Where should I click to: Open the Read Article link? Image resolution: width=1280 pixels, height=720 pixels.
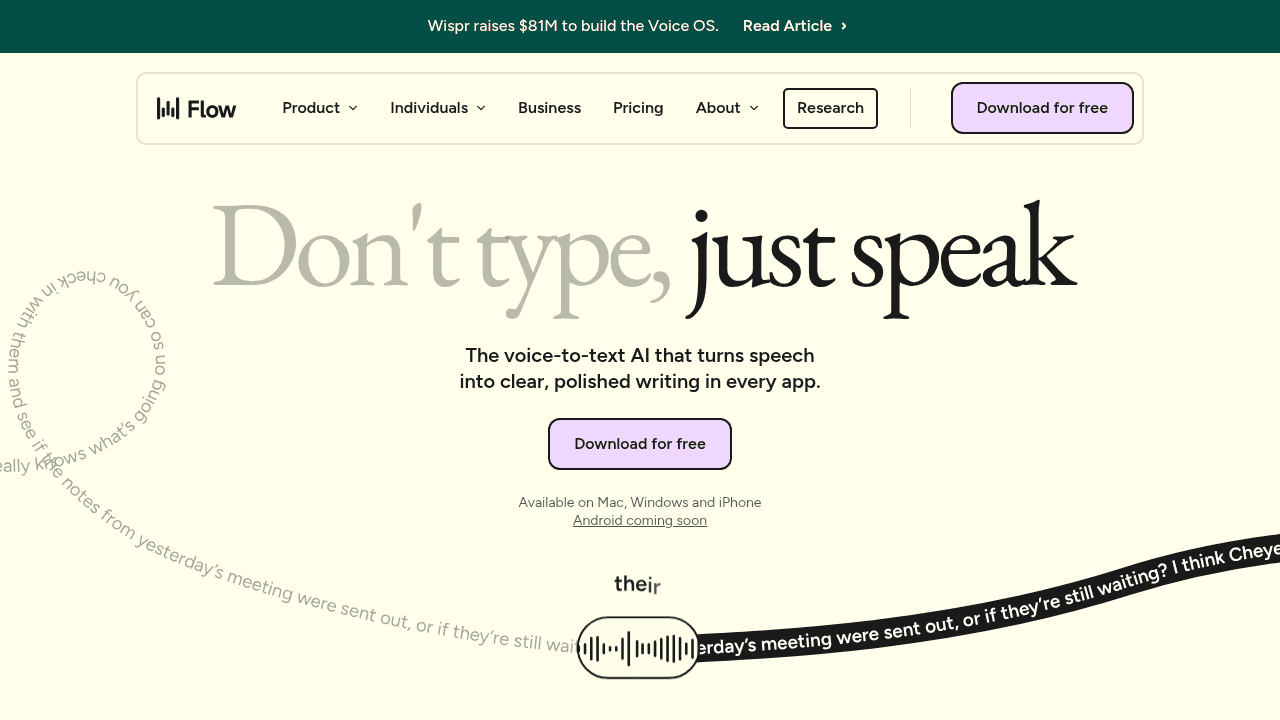[x=795, y=26]
